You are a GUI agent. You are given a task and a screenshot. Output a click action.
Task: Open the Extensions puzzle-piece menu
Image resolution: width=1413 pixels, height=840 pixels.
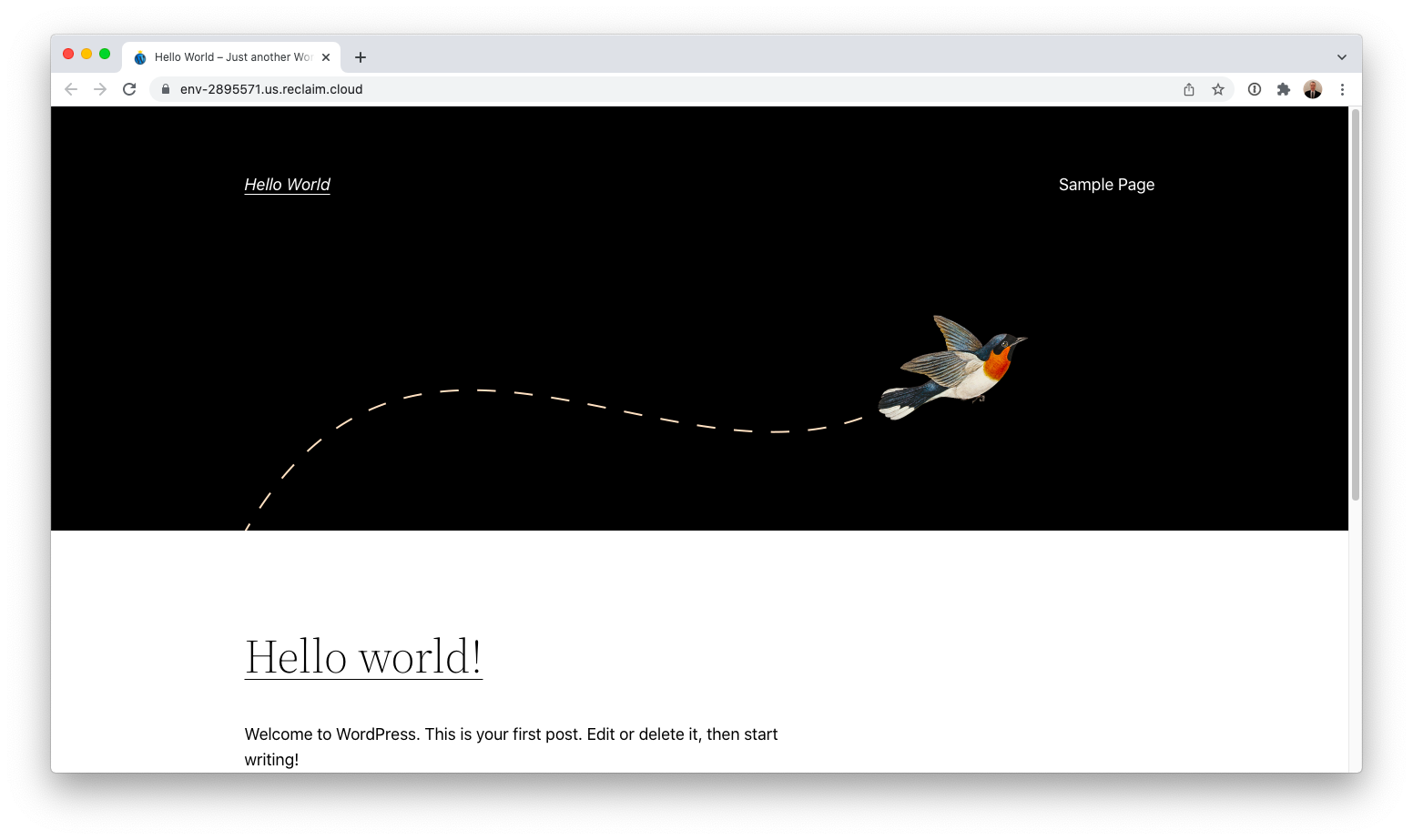pos(1284,89)
